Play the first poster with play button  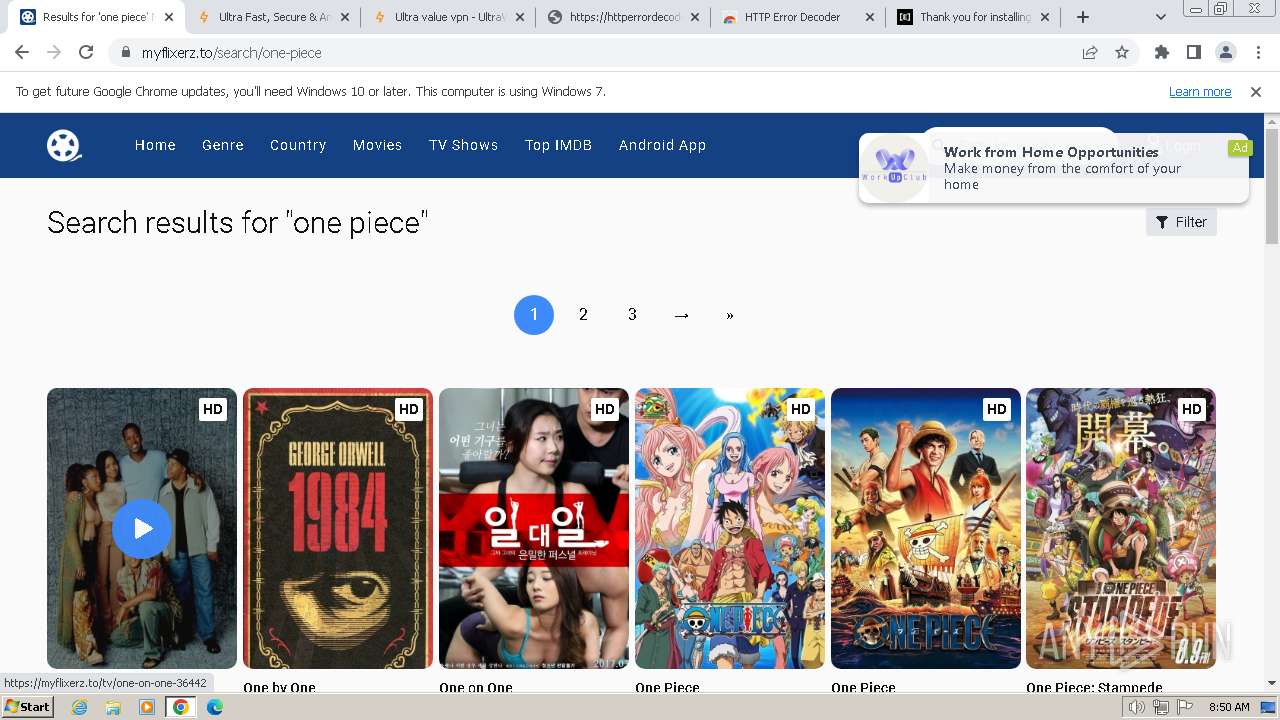coord(142,528)
